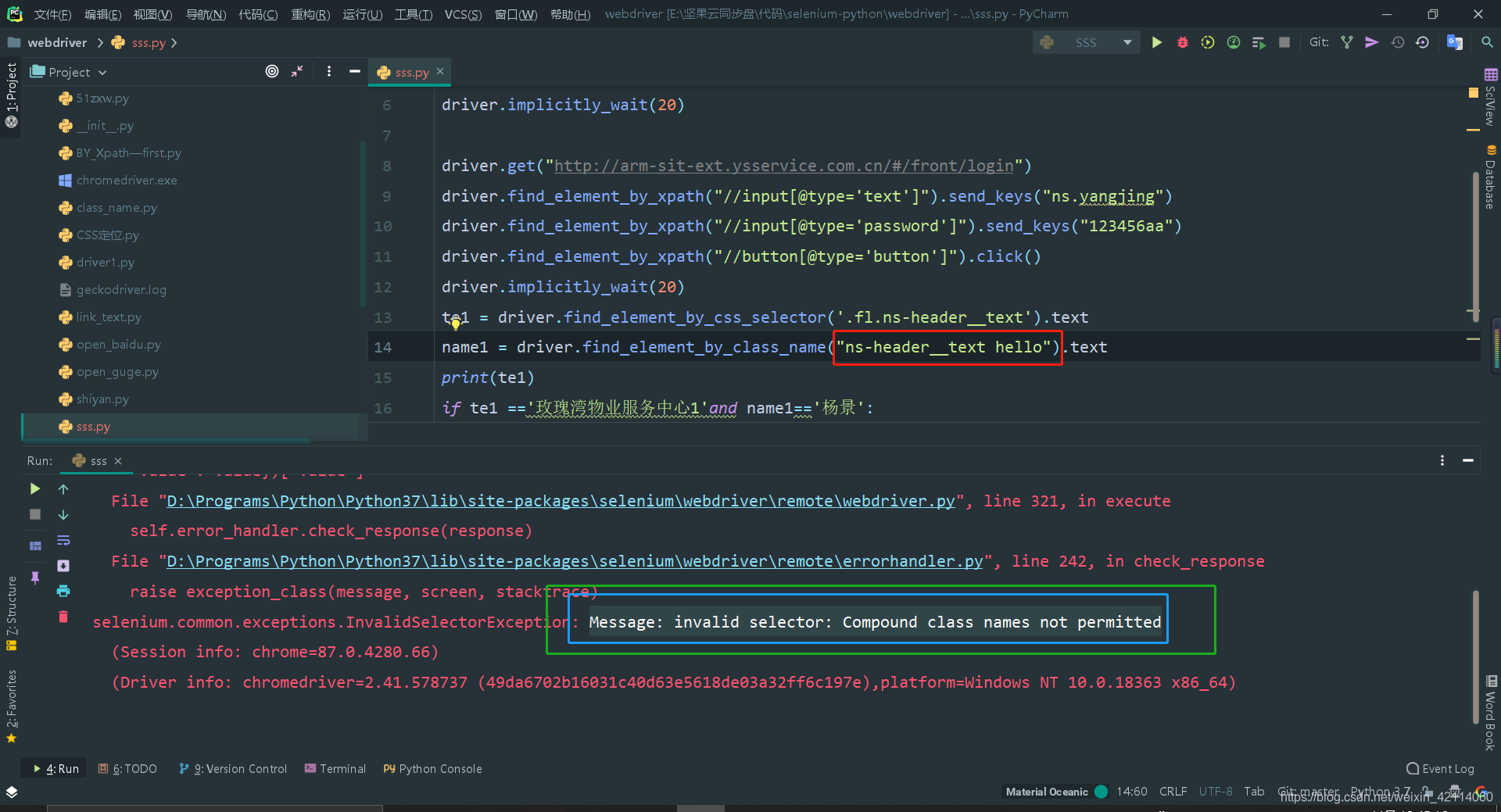Open the Translate plugin icon
This screenshot has height=812, width=1501.
pos(1454,42)
